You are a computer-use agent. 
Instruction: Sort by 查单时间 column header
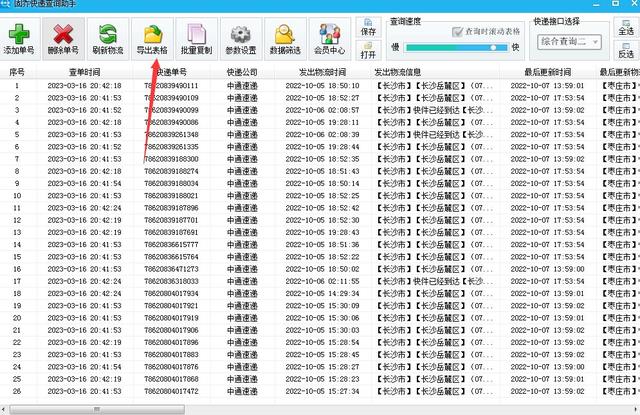tap(84, 72)
